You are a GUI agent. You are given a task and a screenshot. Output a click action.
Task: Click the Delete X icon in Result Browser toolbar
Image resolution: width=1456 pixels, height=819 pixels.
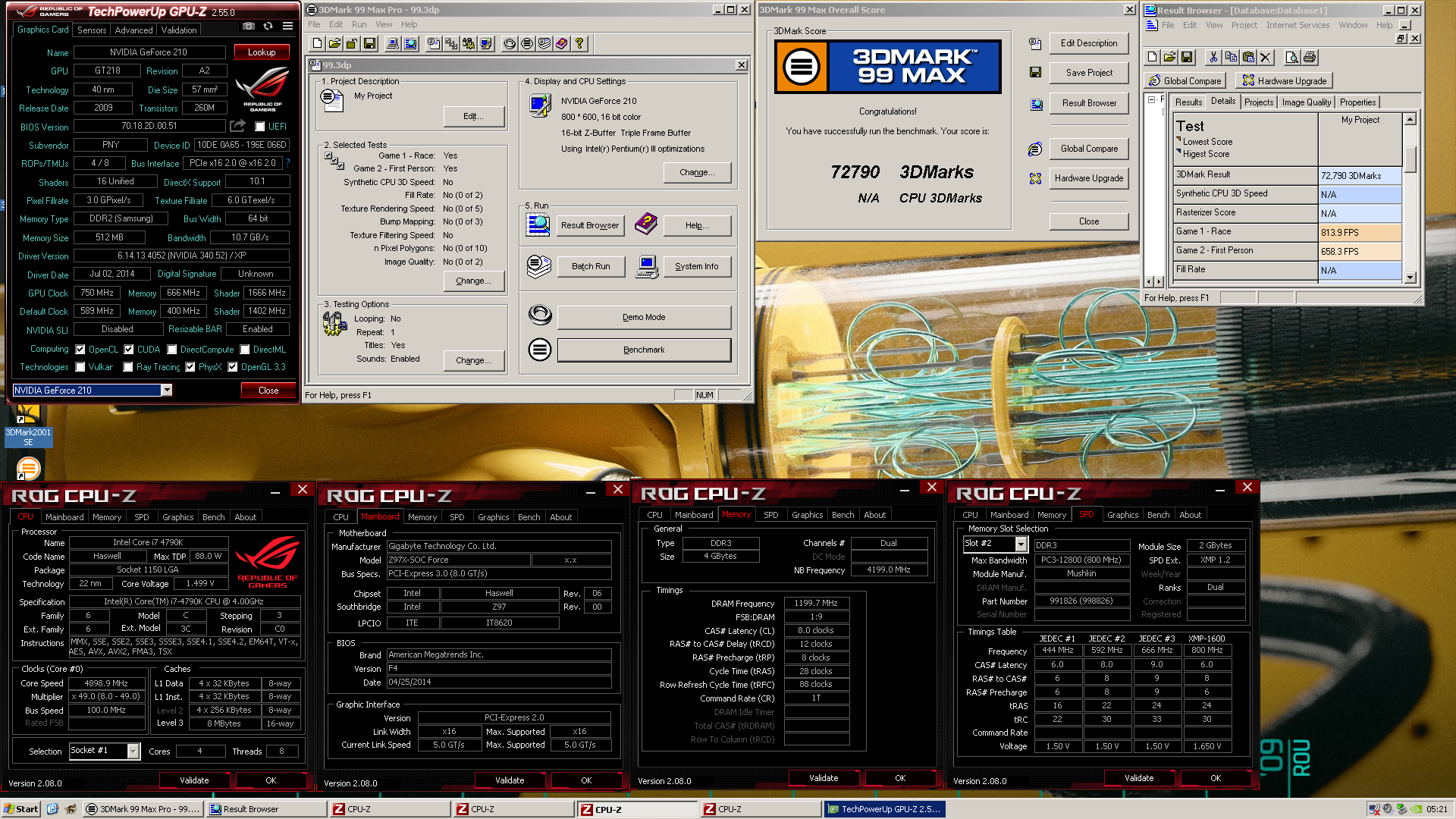(1265, 57)
